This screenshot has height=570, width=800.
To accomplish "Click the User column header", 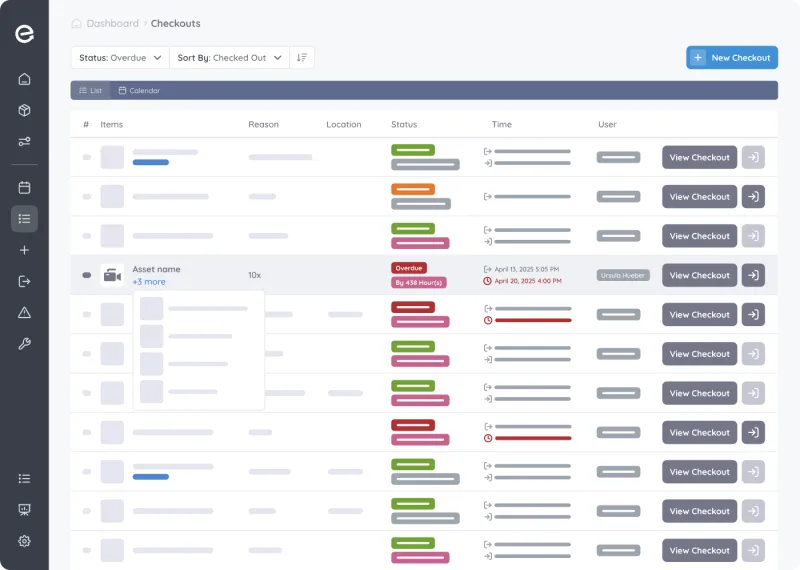I will (x=607, y=125).
